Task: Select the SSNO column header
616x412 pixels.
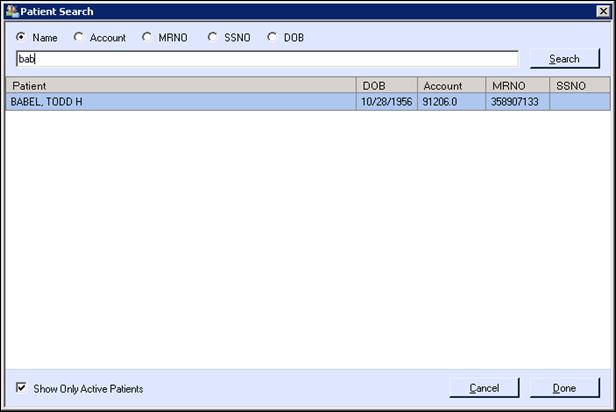Action: tap(578, 86)
